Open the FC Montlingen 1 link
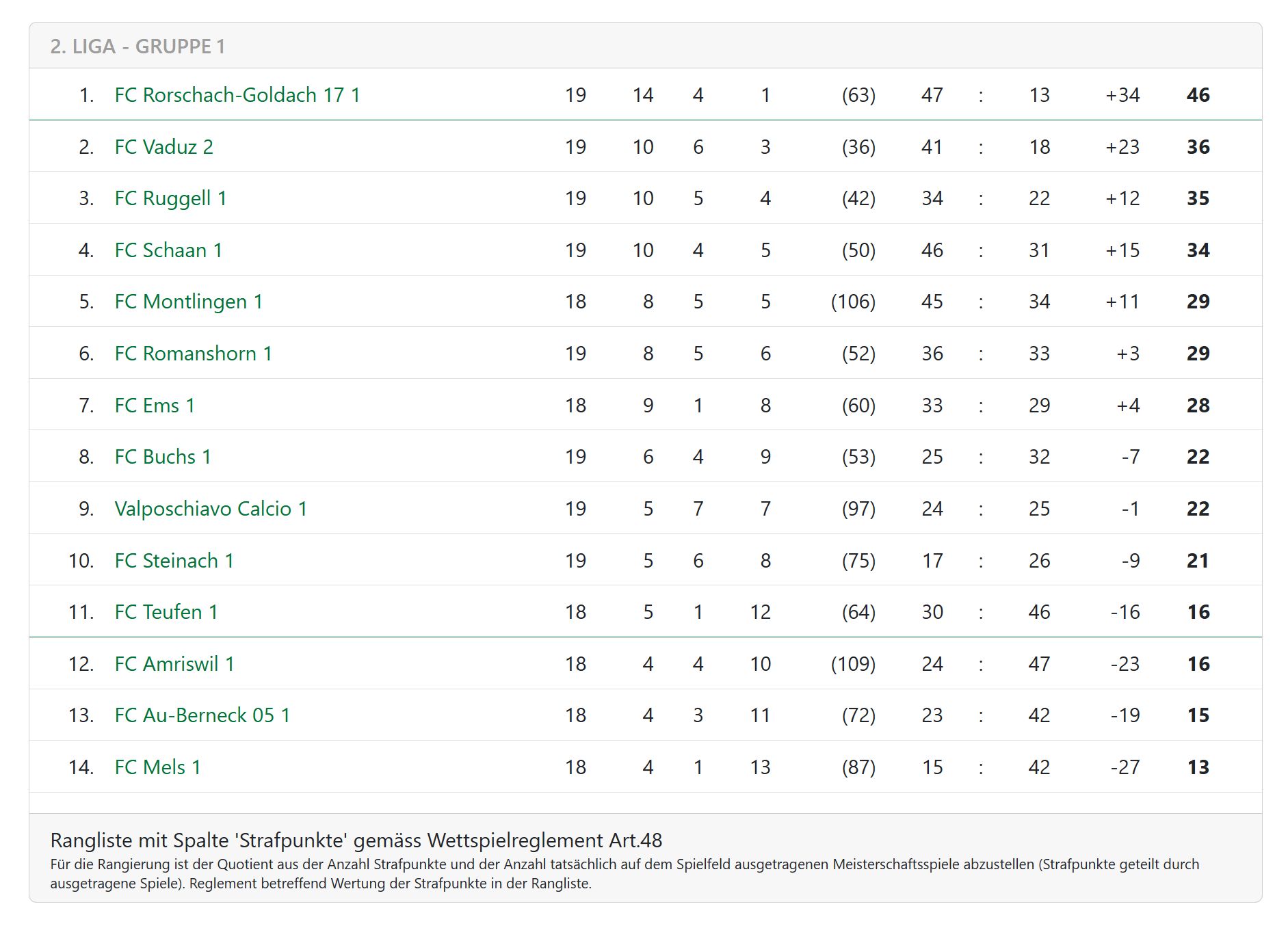The image size is (1288, 928). [x=188, y=302]
